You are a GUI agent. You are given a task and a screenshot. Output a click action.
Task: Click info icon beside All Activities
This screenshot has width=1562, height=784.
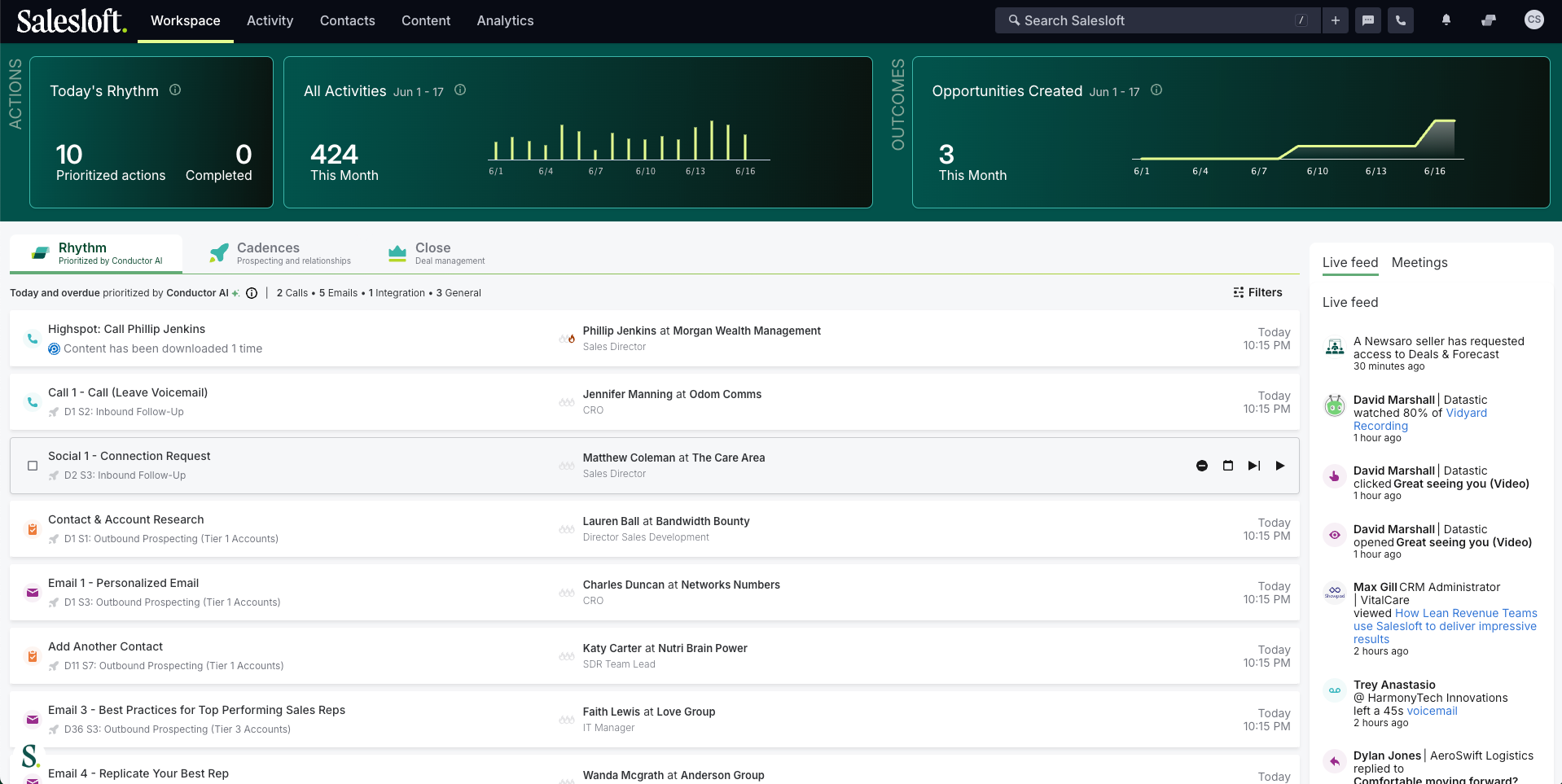pos(460,90)
